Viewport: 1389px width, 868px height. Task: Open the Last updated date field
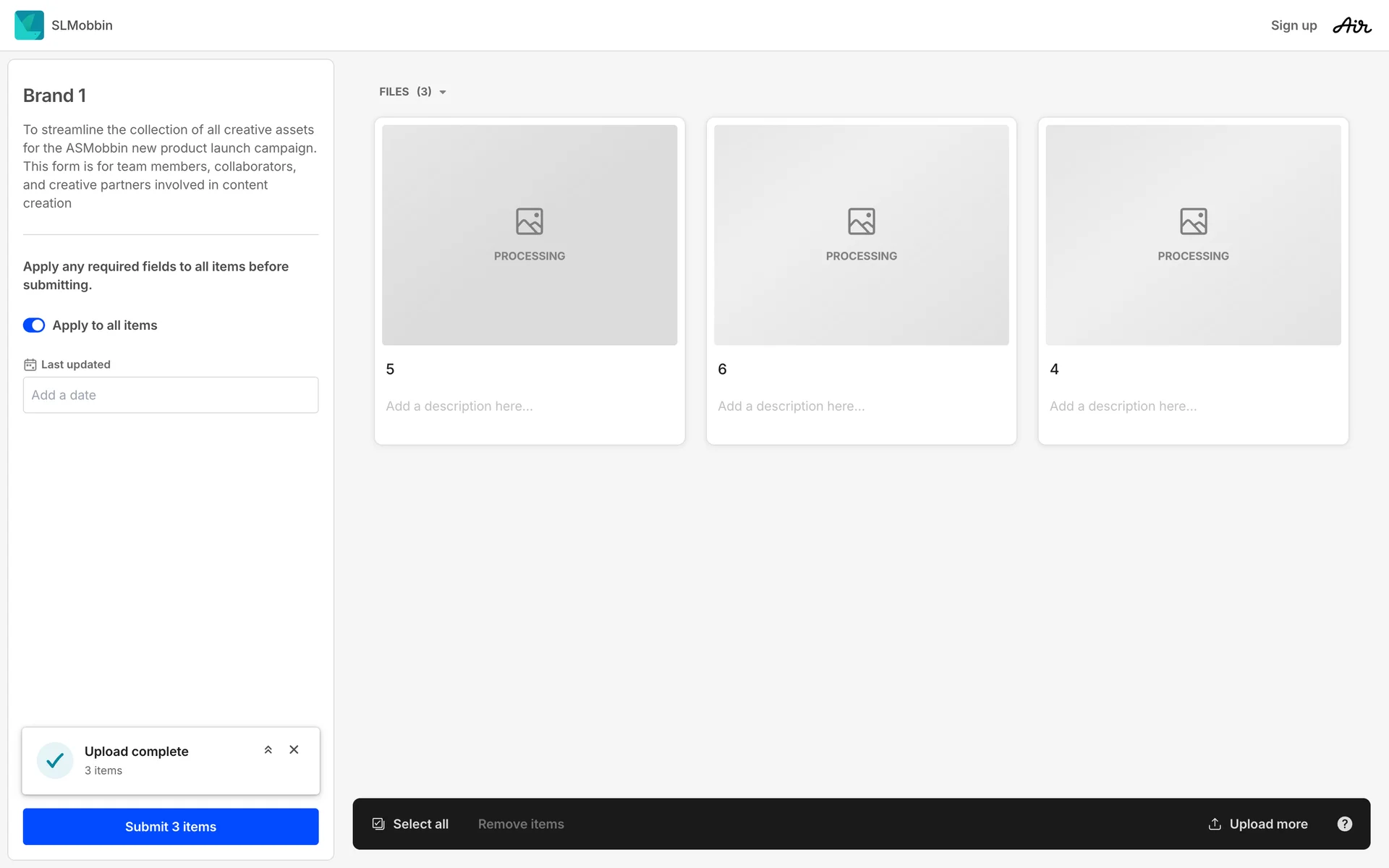coord(171,395)
